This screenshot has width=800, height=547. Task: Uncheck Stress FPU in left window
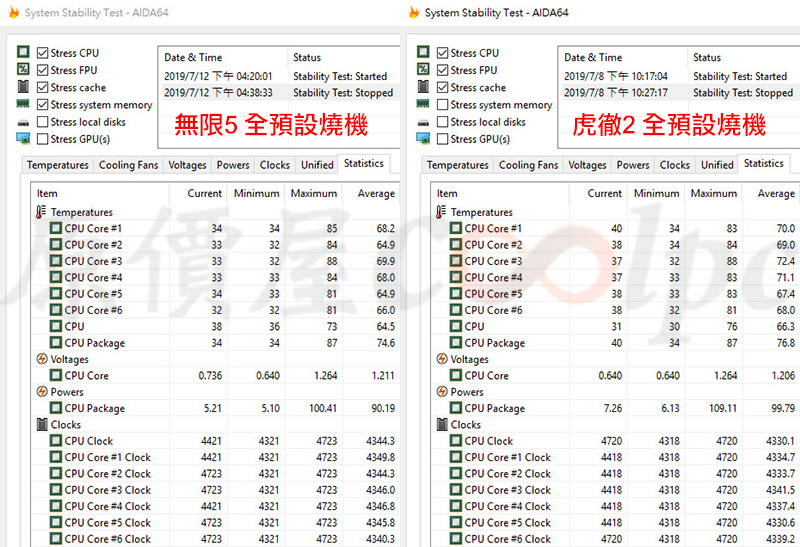(x=42, y=70)
